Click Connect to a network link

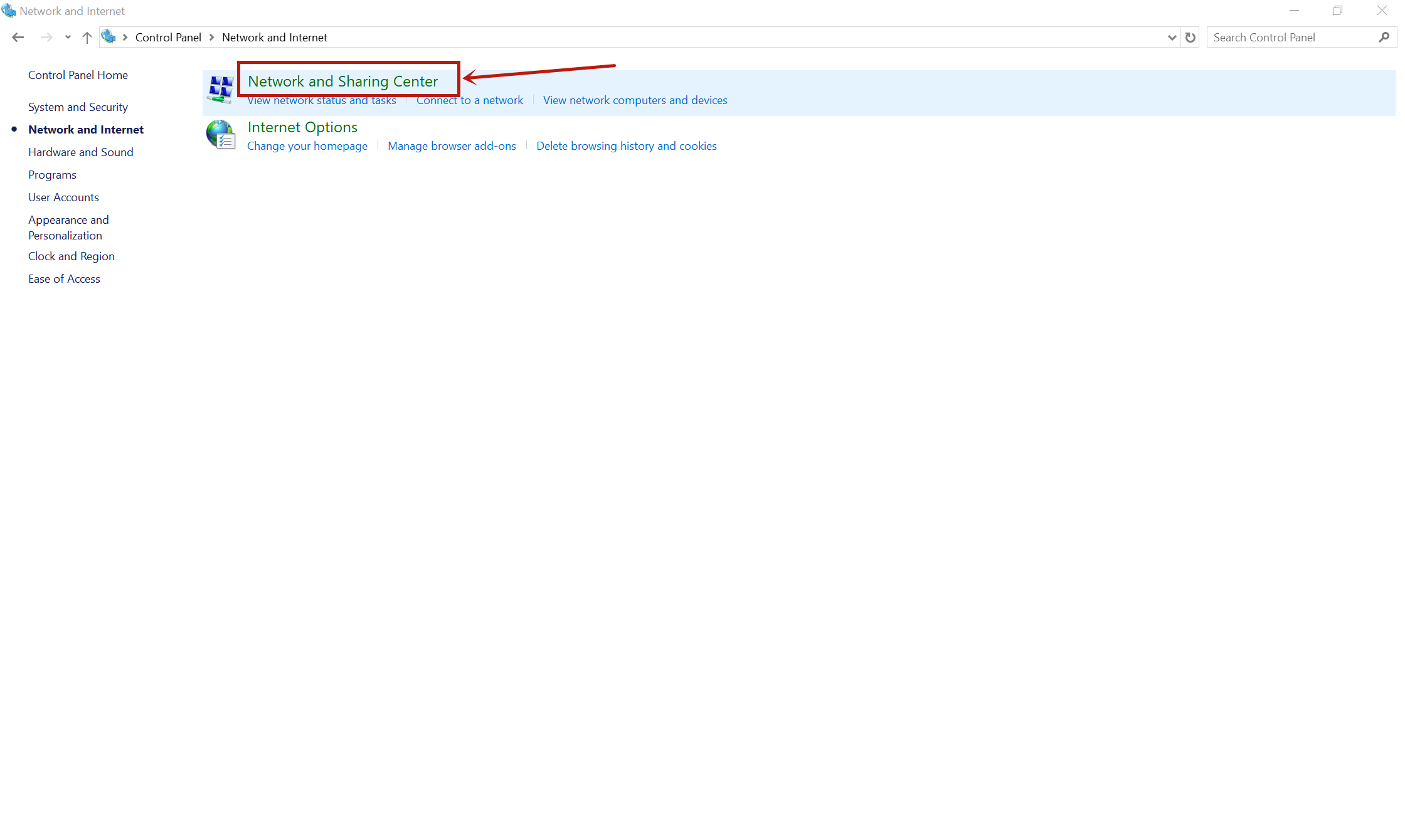(x=469, y=100)
